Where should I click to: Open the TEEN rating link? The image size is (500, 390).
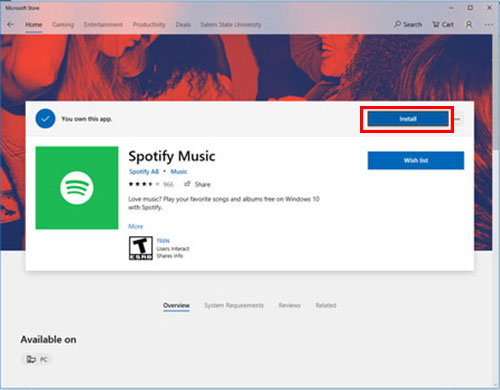tap(163, 241)
